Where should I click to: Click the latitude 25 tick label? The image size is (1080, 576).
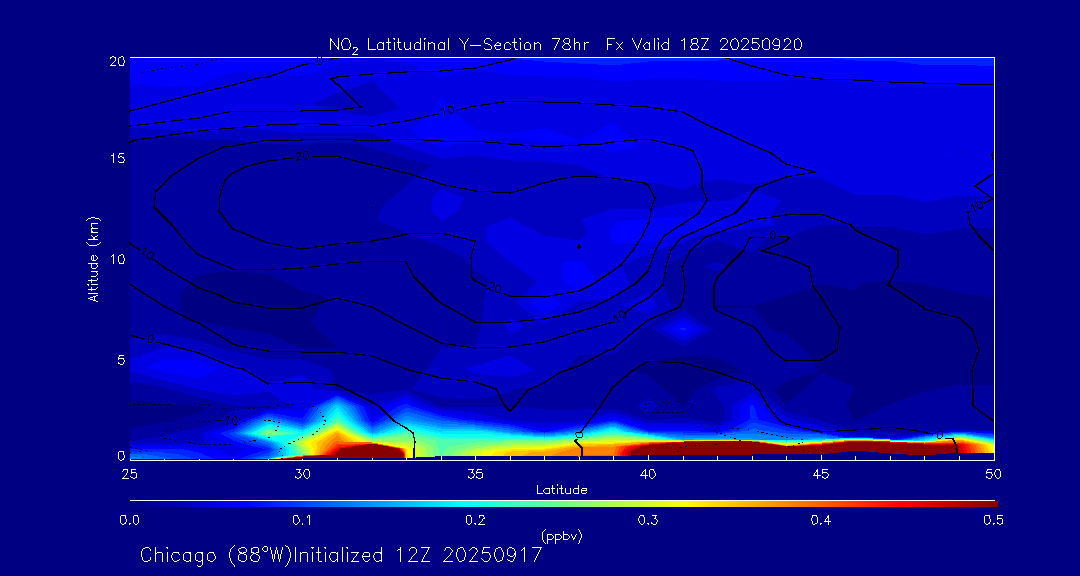[x=129, y=473]
